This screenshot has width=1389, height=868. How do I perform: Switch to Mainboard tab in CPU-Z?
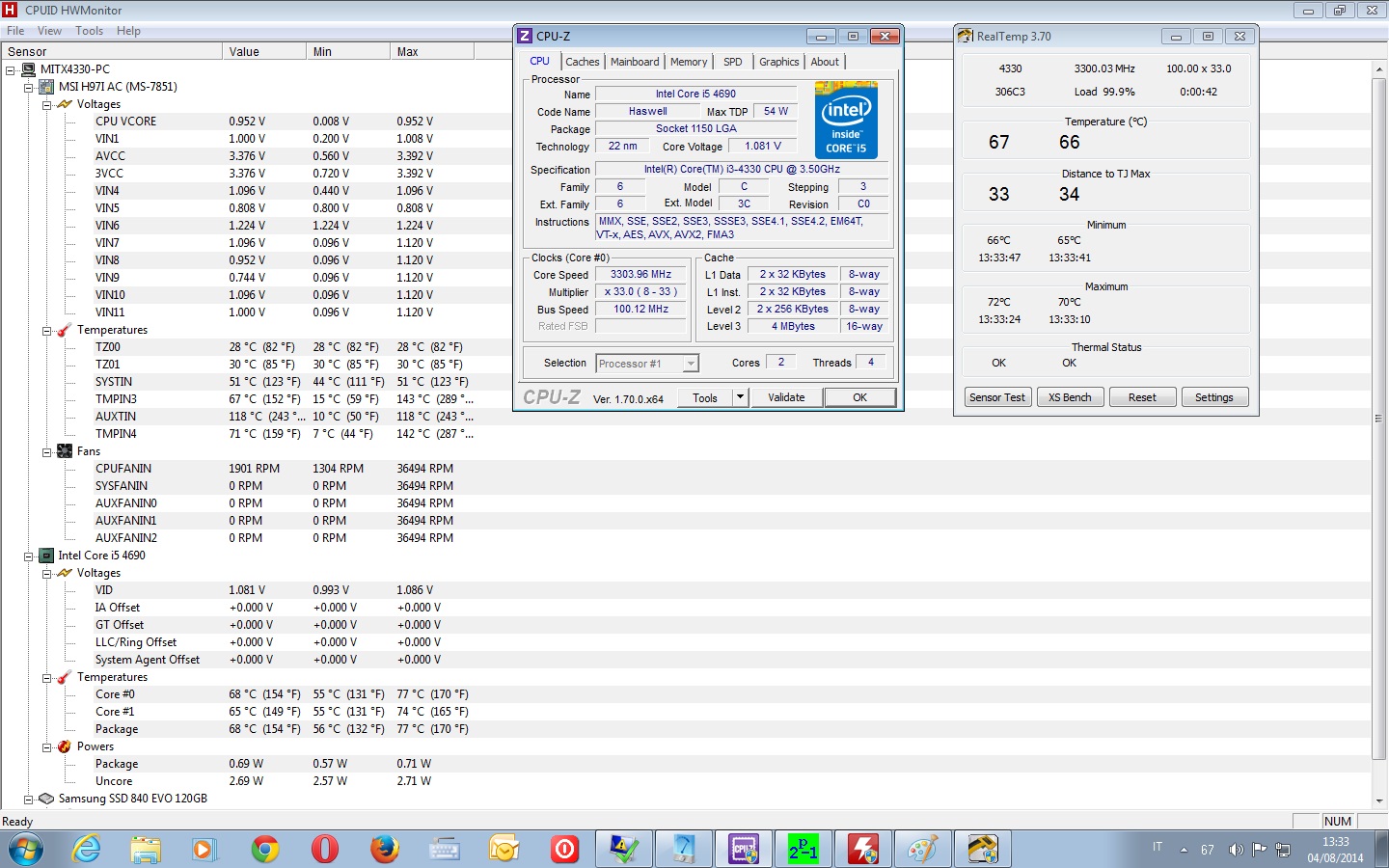point(635,62)
